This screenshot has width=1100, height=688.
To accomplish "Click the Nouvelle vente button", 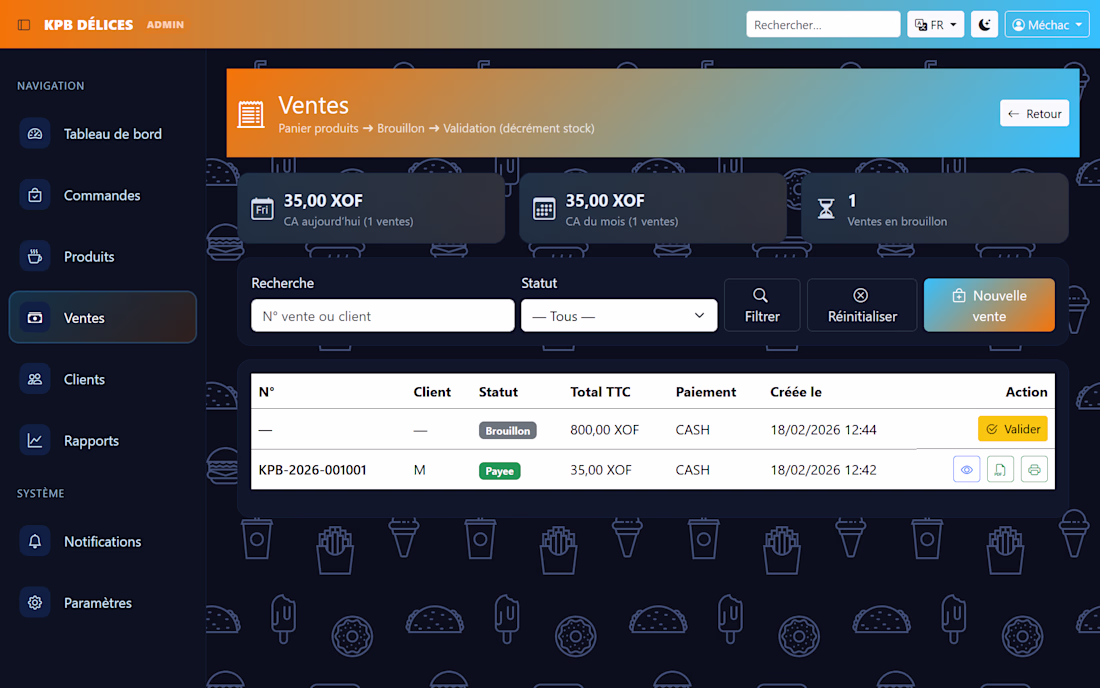I will click(x=988, y=305).
